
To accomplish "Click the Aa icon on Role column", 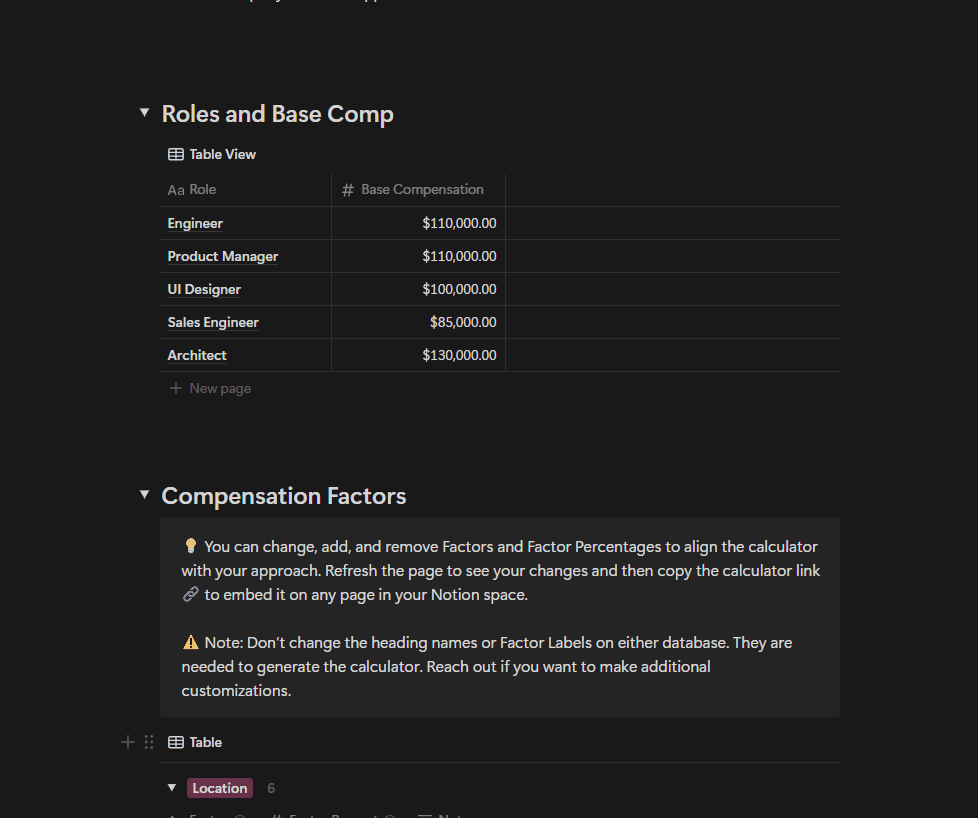I will pyautogui.click(x=176, y=190).
